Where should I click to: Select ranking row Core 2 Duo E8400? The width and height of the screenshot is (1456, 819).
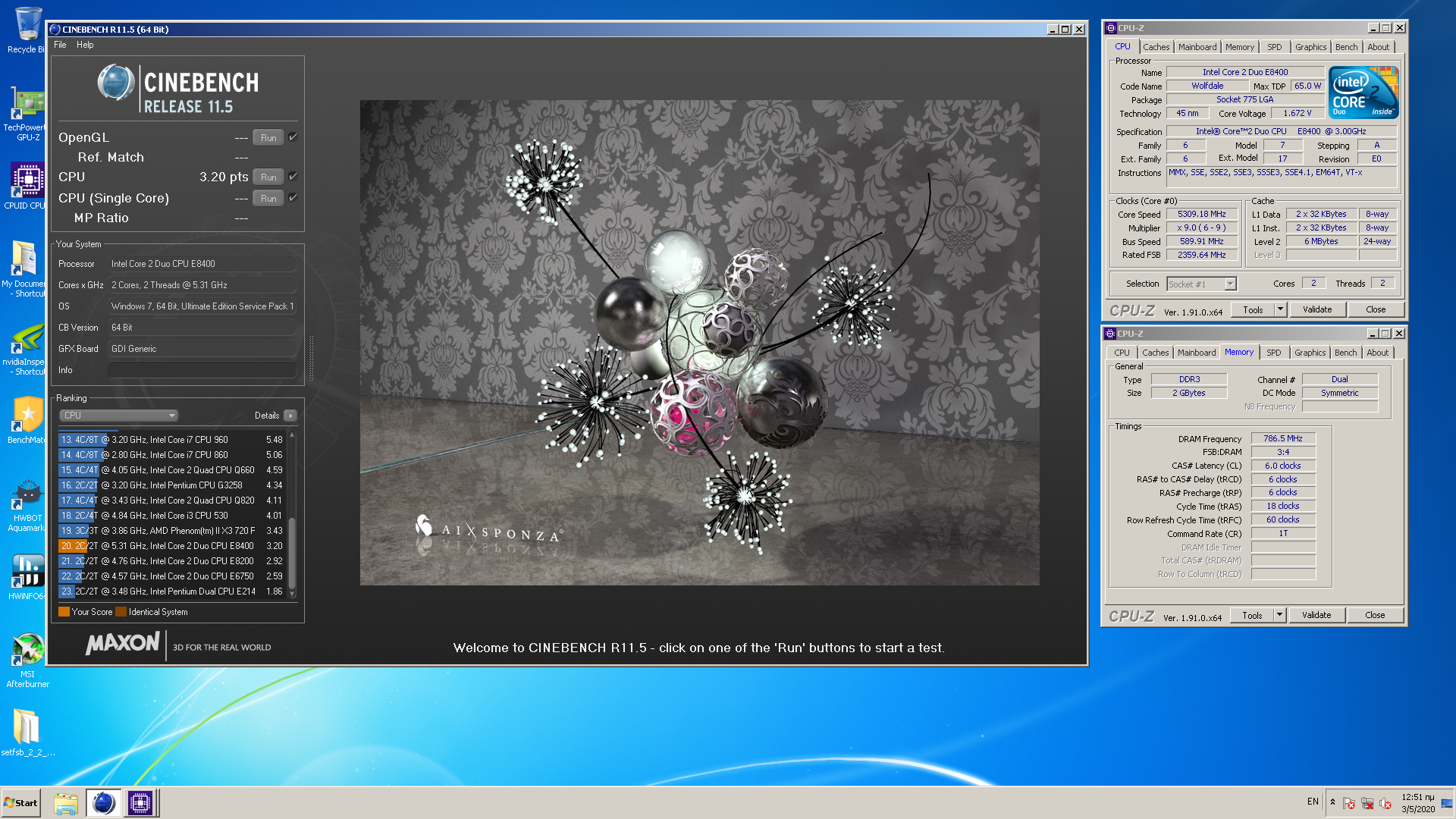coord(171,546)
